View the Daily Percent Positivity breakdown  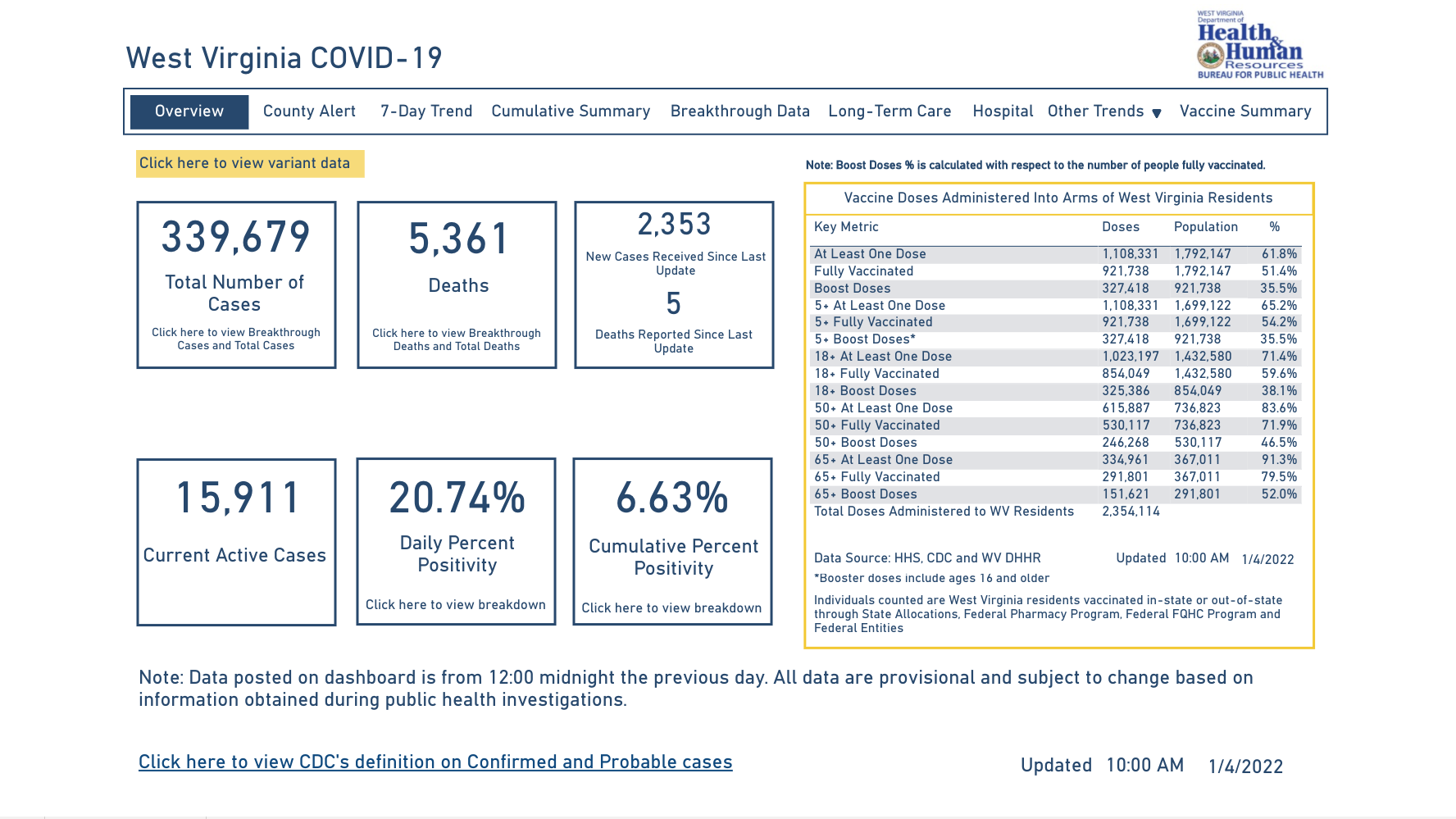click(456, 604)
